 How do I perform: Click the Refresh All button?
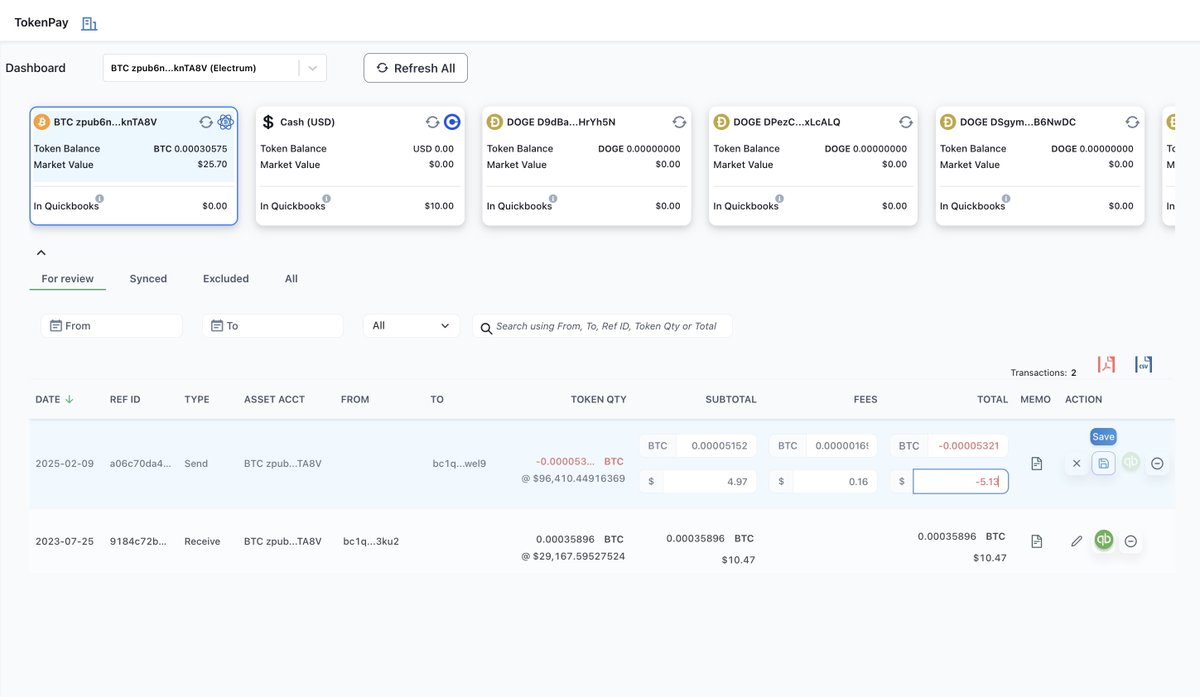point(415,68)
